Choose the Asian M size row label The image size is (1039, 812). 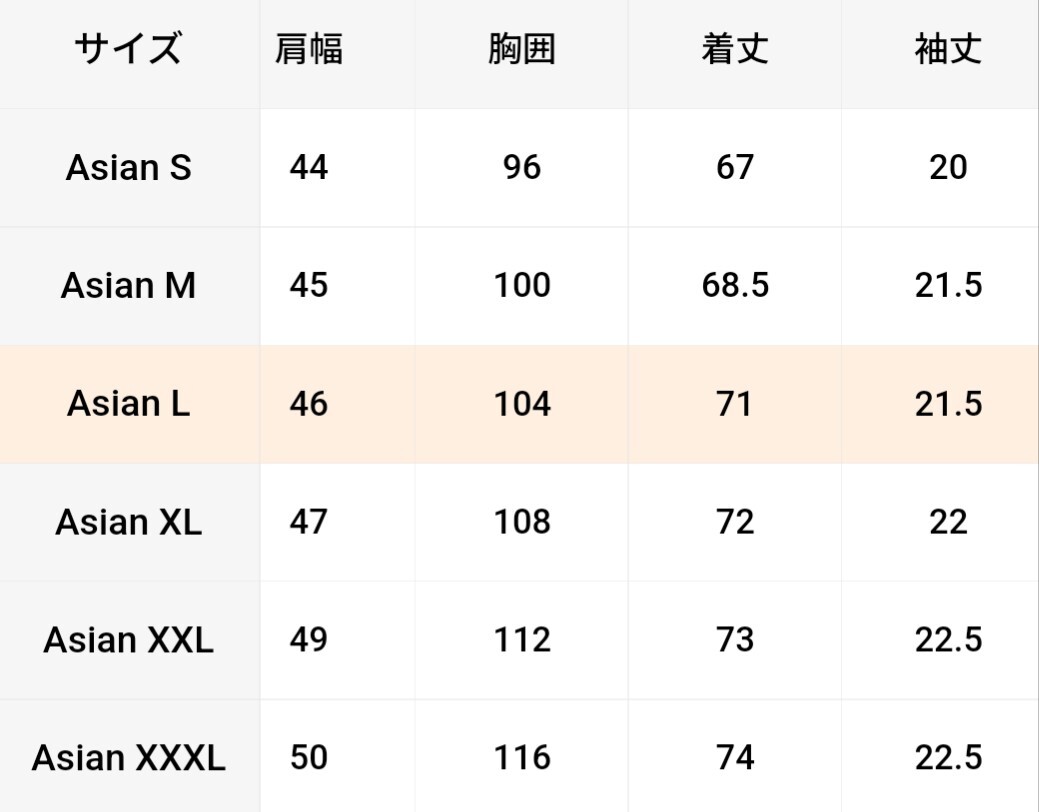point(128,286)
